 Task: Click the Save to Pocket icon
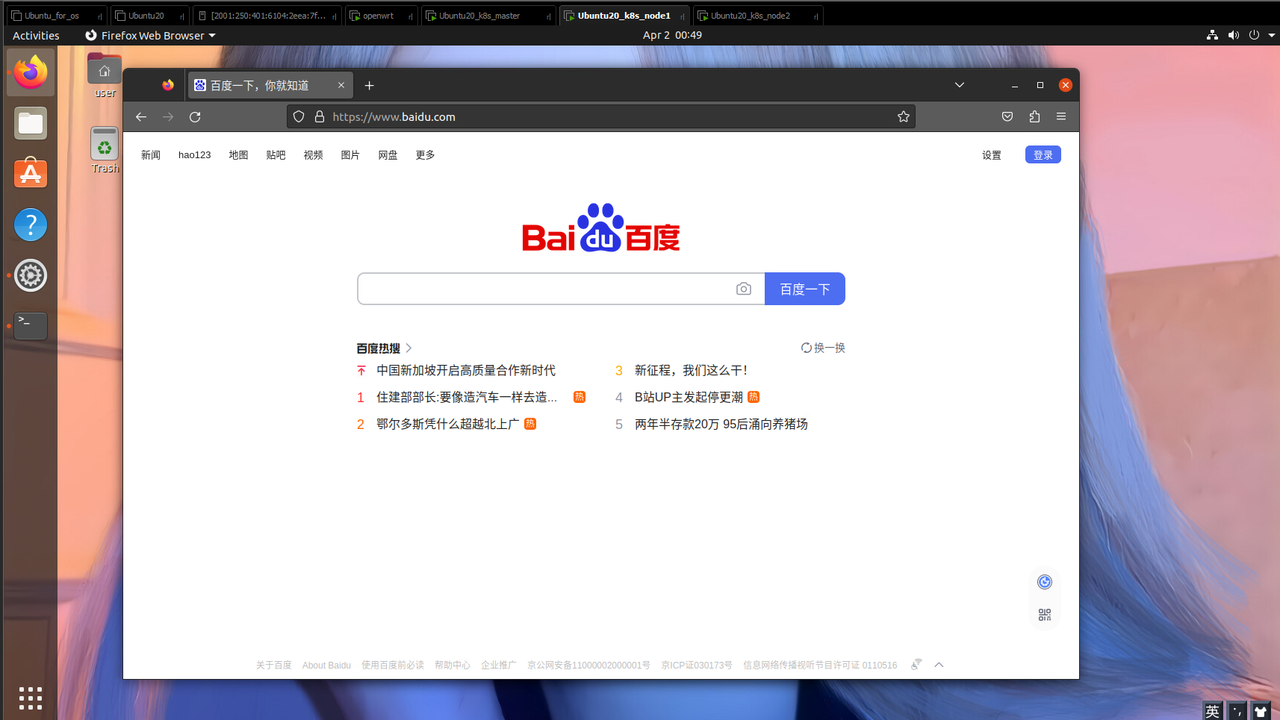pos(1007,117)
